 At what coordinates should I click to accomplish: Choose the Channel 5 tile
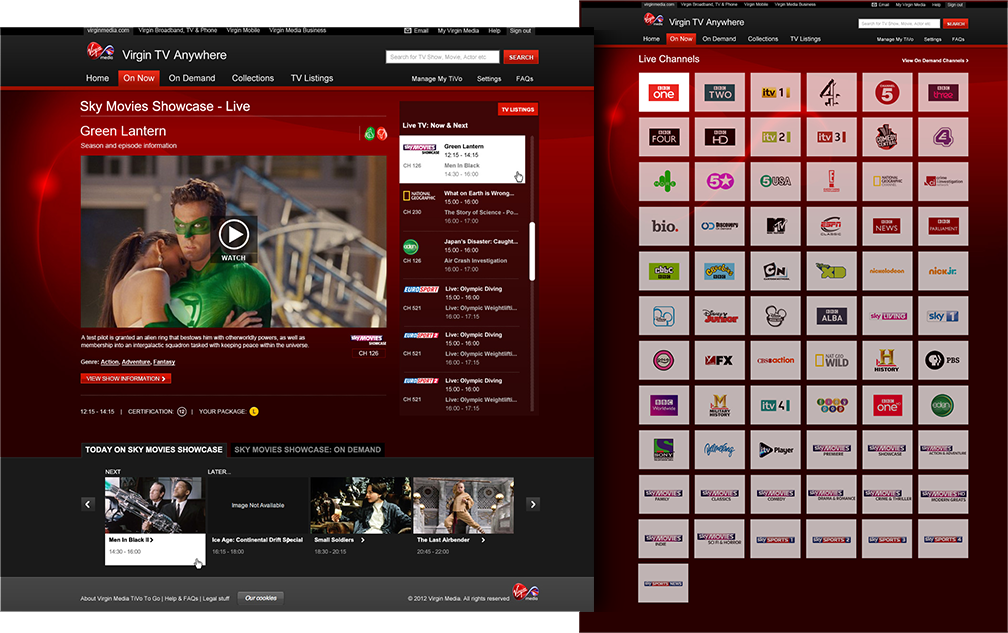(887, 93)
